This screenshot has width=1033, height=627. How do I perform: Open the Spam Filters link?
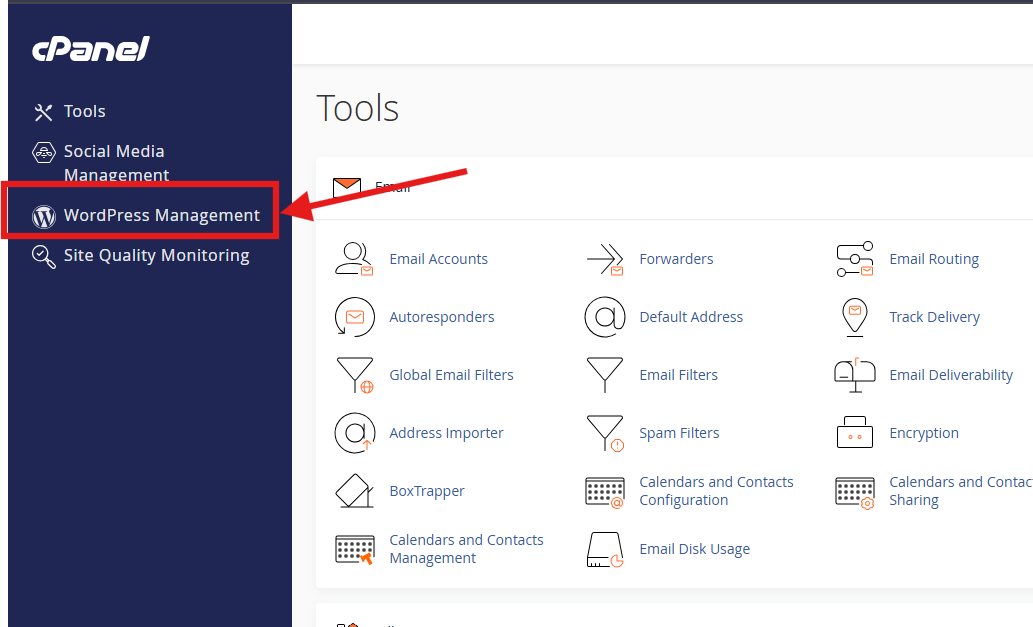[x=679, y=433]
